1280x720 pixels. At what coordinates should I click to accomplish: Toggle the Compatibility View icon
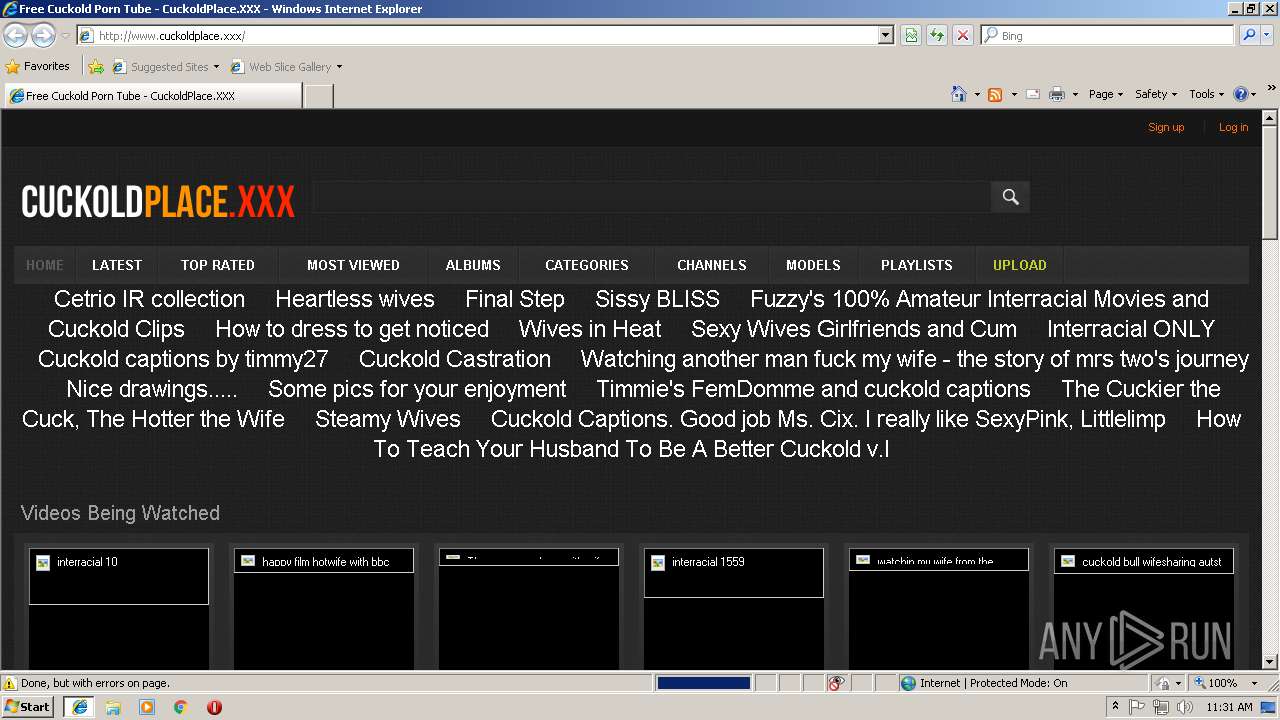coord(911,36)
